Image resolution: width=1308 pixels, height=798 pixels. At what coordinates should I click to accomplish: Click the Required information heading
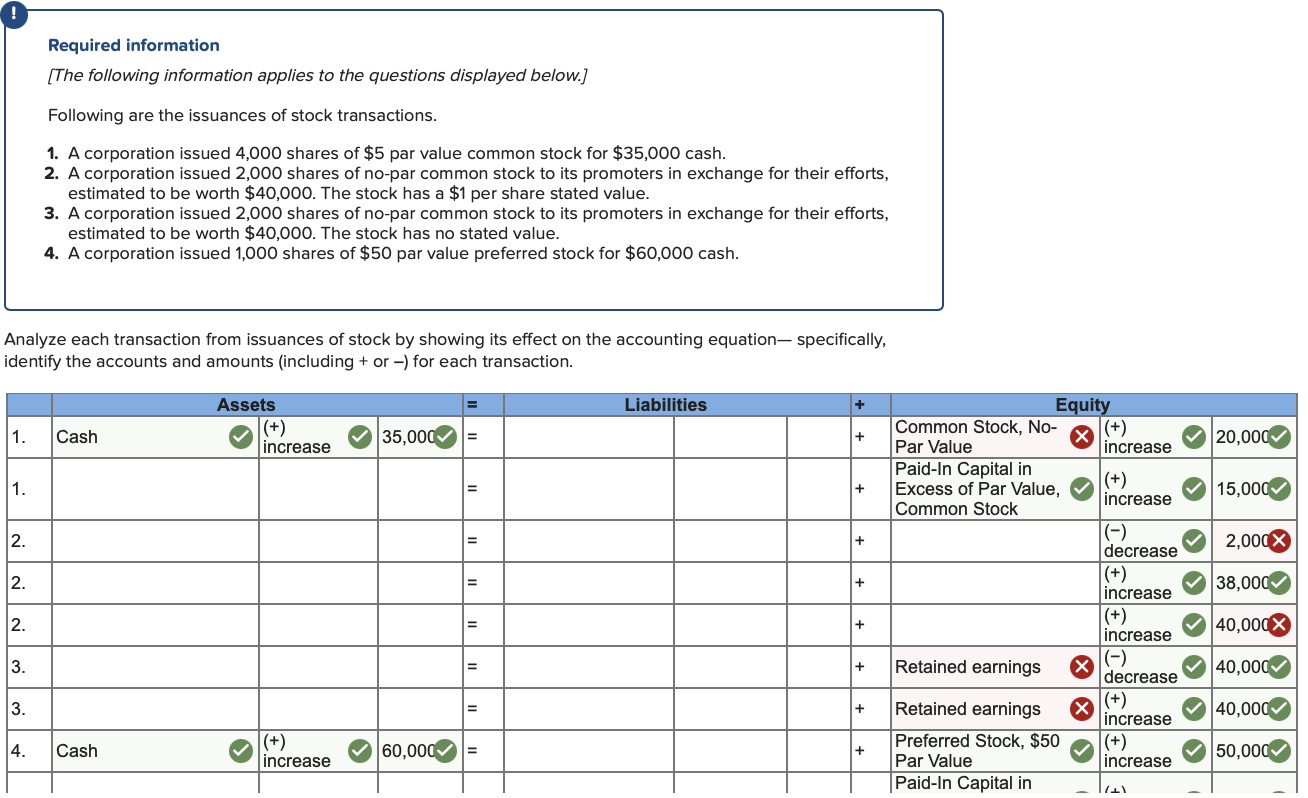click(134, 45)
